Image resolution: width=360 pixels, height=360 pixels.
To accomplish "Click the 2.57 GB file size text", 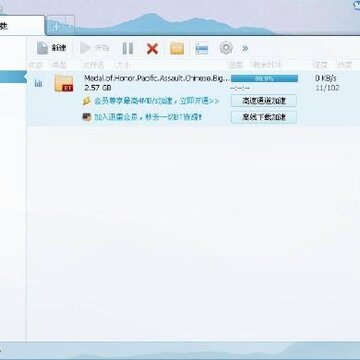I will tap(98, 88).
